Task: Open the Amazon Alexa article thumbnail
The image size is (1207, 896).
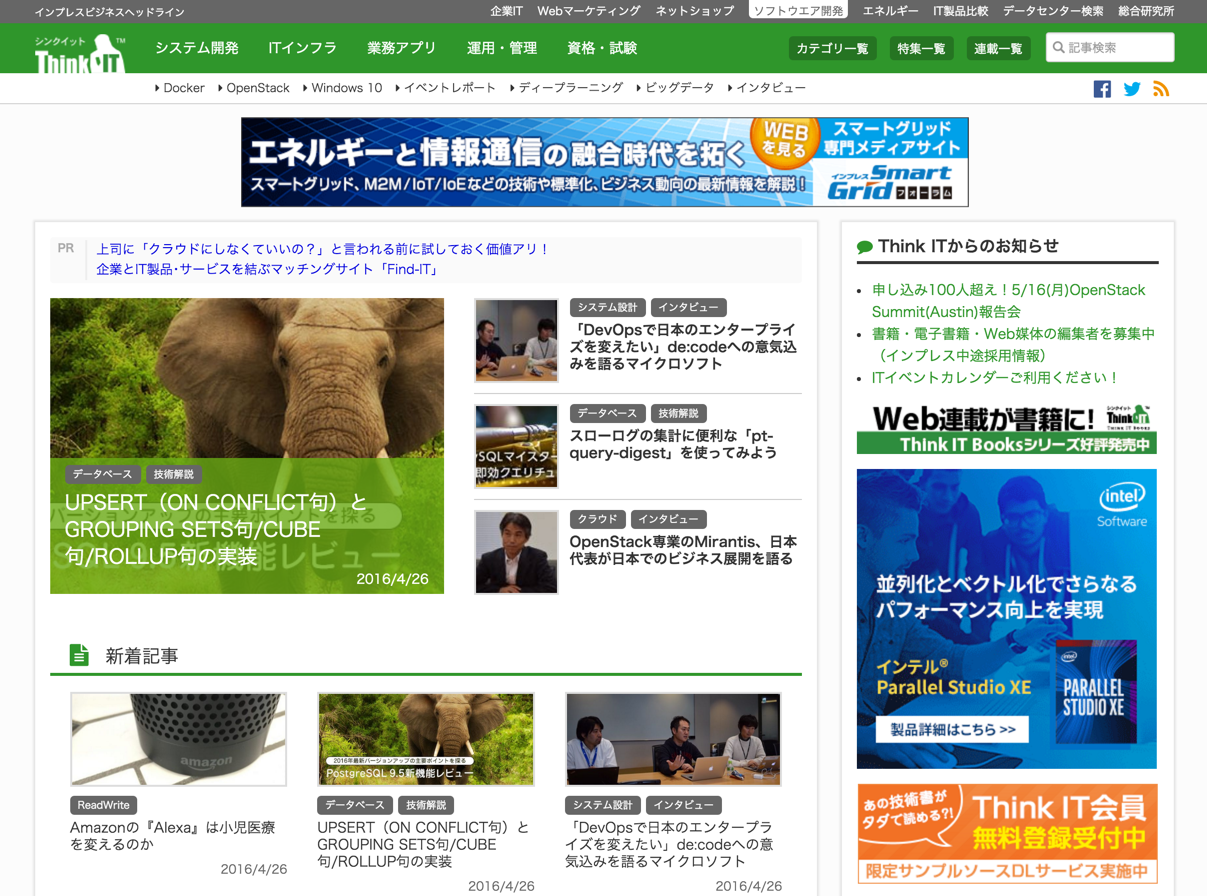Action: pos(179,739)
